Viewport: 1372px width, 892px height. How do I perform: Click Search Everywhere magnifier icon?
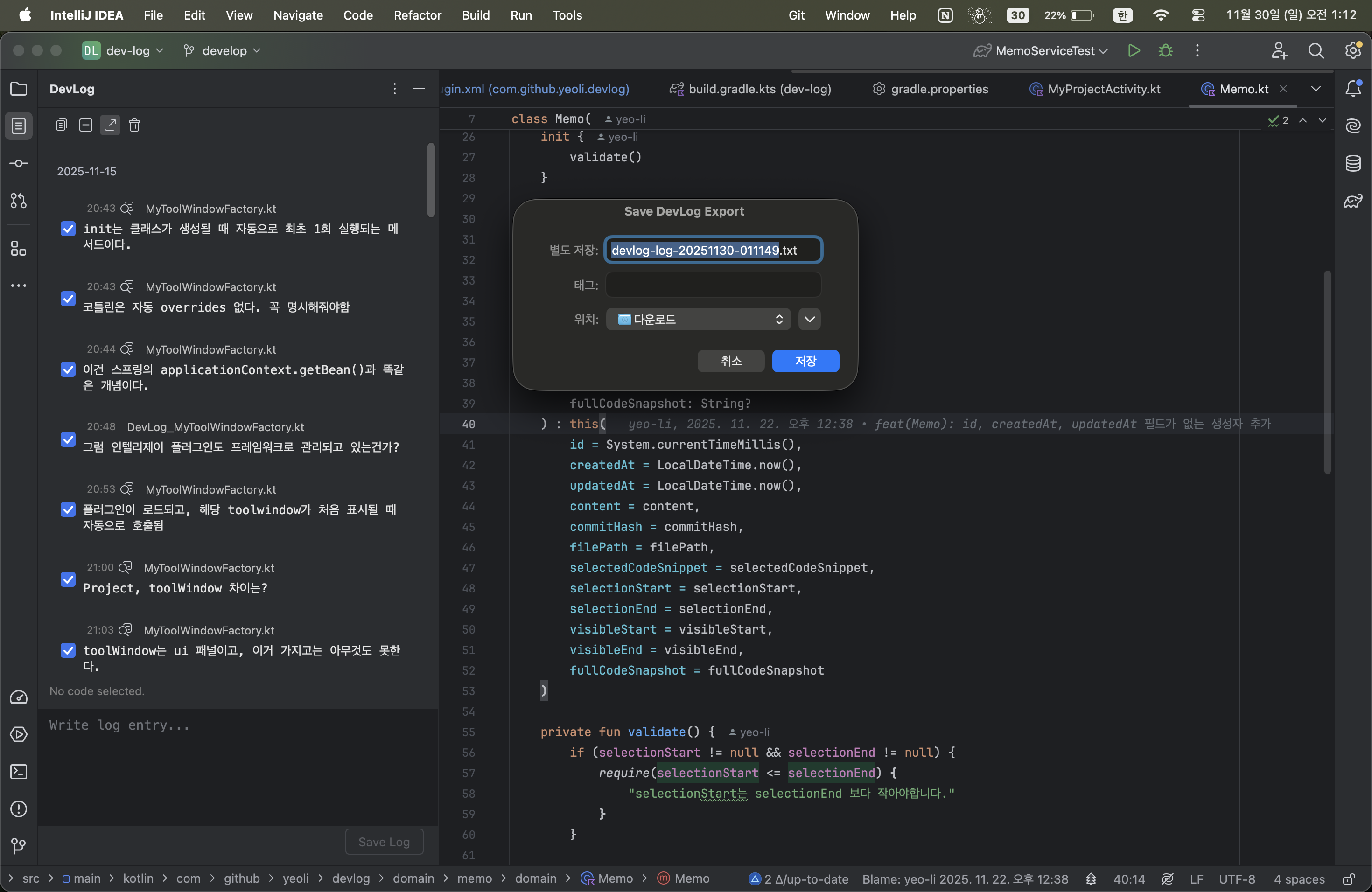[x=1316, y=51]
